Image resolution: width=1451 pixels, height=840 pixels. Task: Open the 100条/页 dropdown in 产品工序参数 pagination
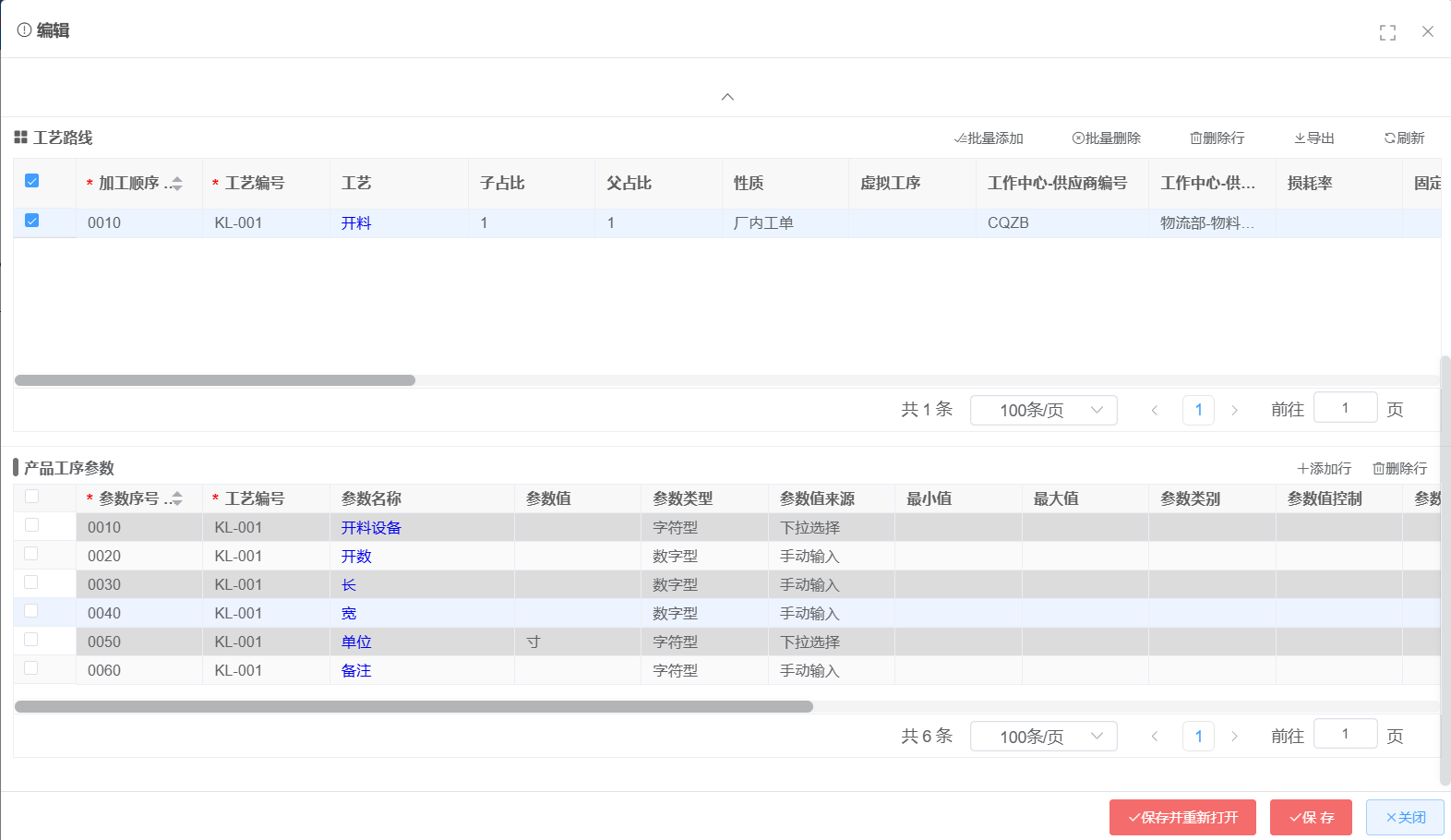[x=1044, y=737]
